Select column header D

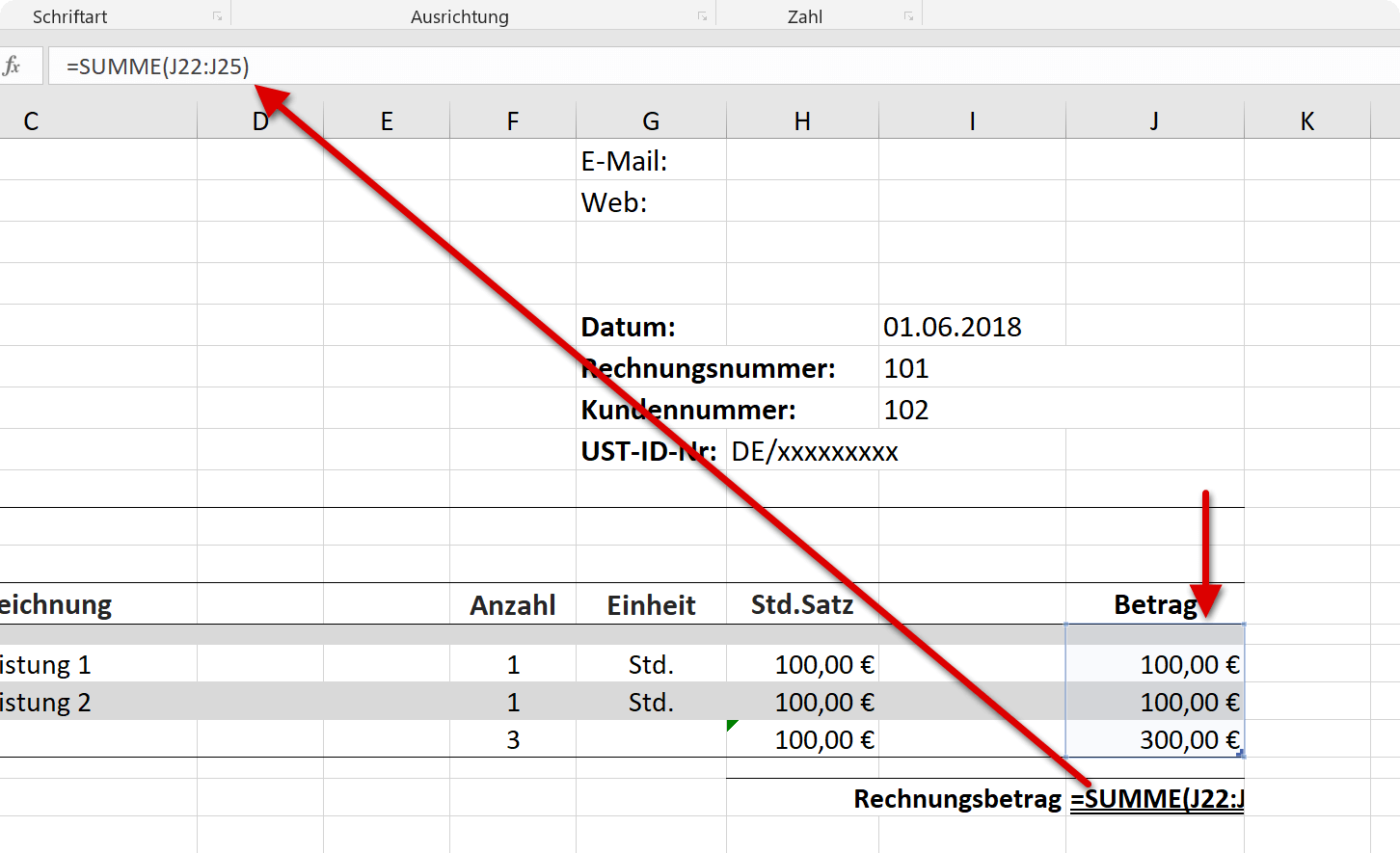coord(260,121)
